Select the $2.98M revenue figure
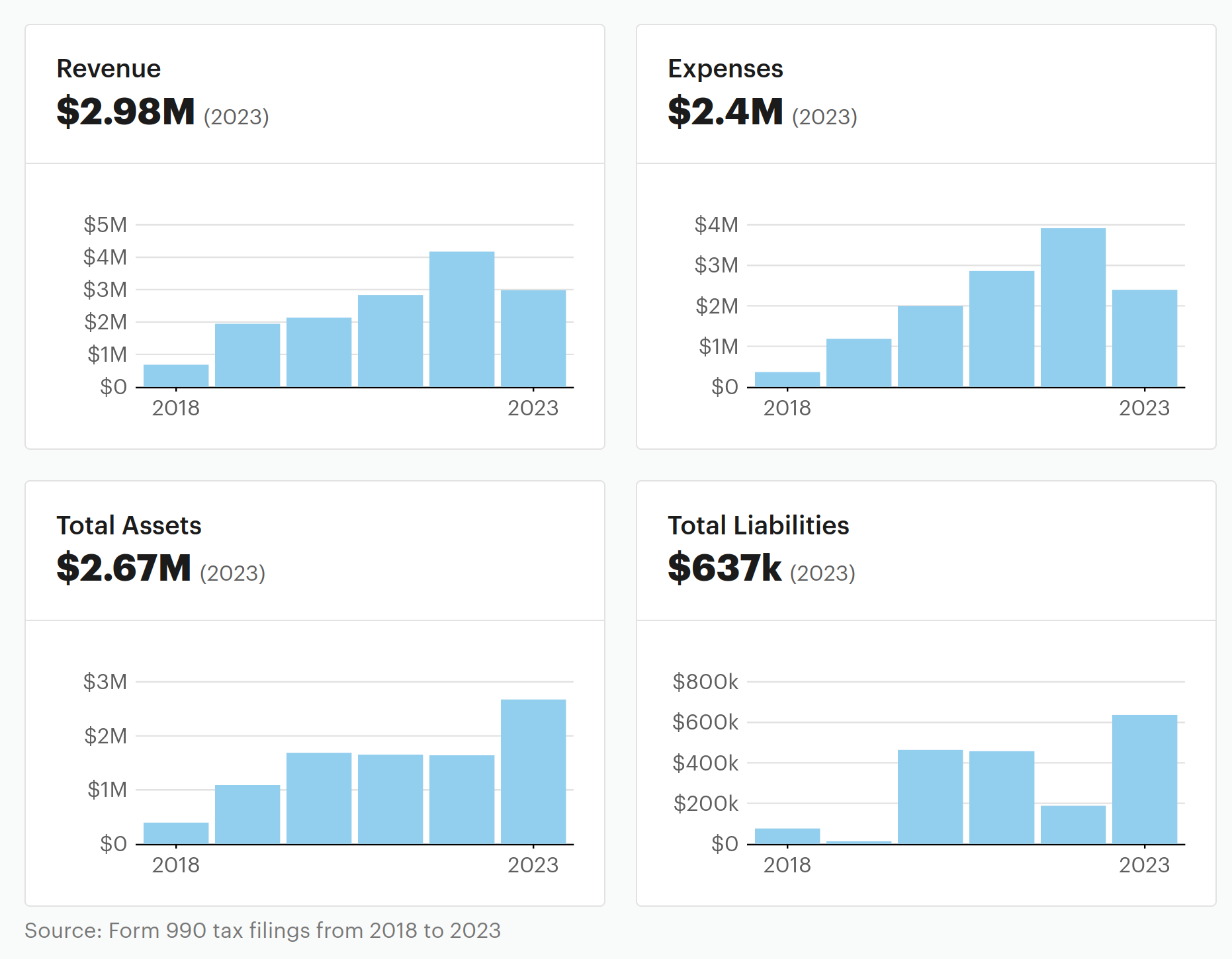Viewport: 1232px width, 959px height. point(126,111)
